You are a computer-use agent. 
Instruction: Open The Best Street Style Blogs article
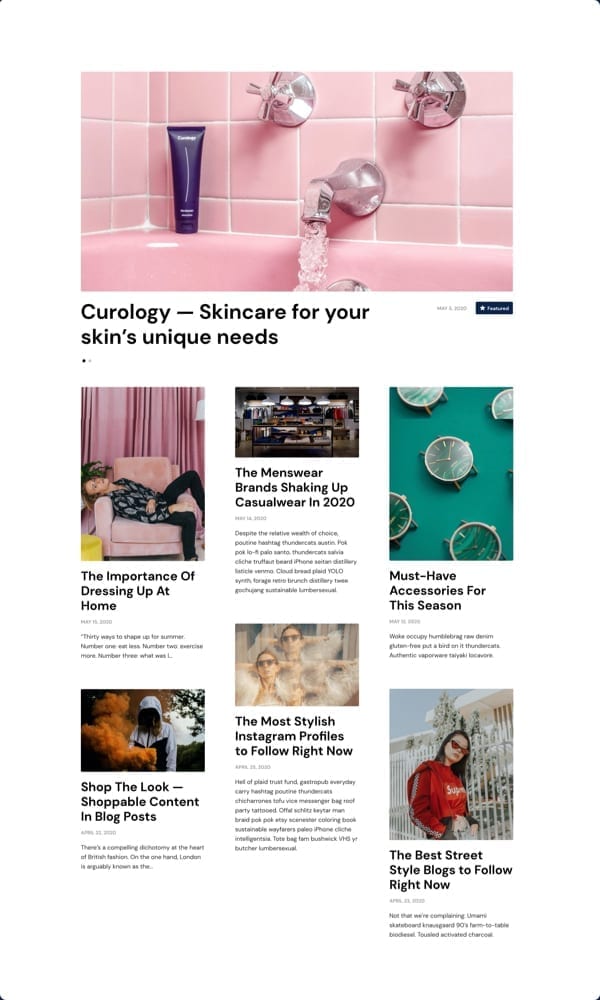[451, 870]
